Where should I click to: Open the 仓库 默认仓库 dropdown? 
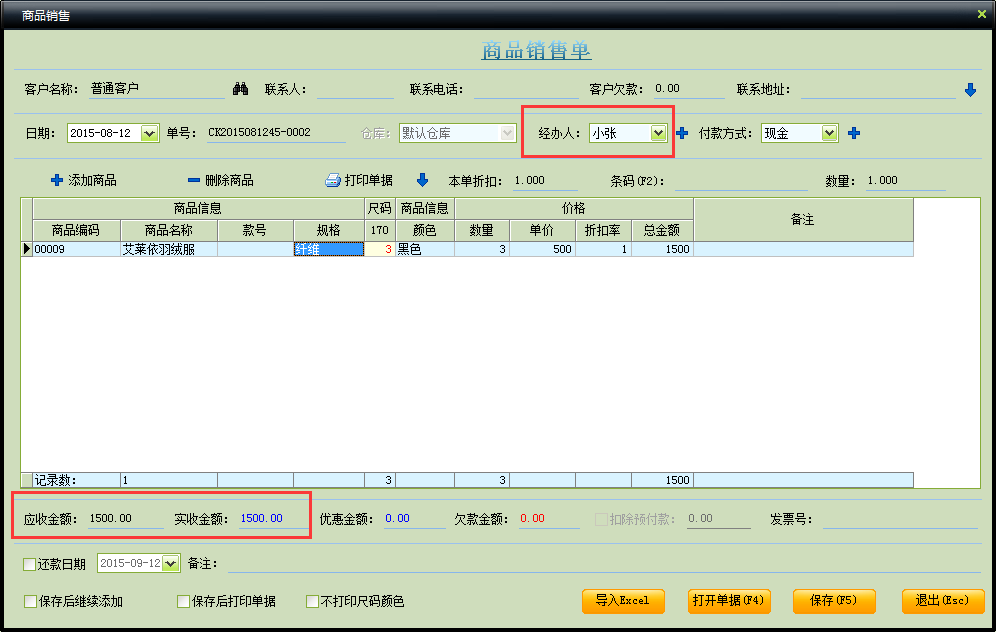pos(507,133)
